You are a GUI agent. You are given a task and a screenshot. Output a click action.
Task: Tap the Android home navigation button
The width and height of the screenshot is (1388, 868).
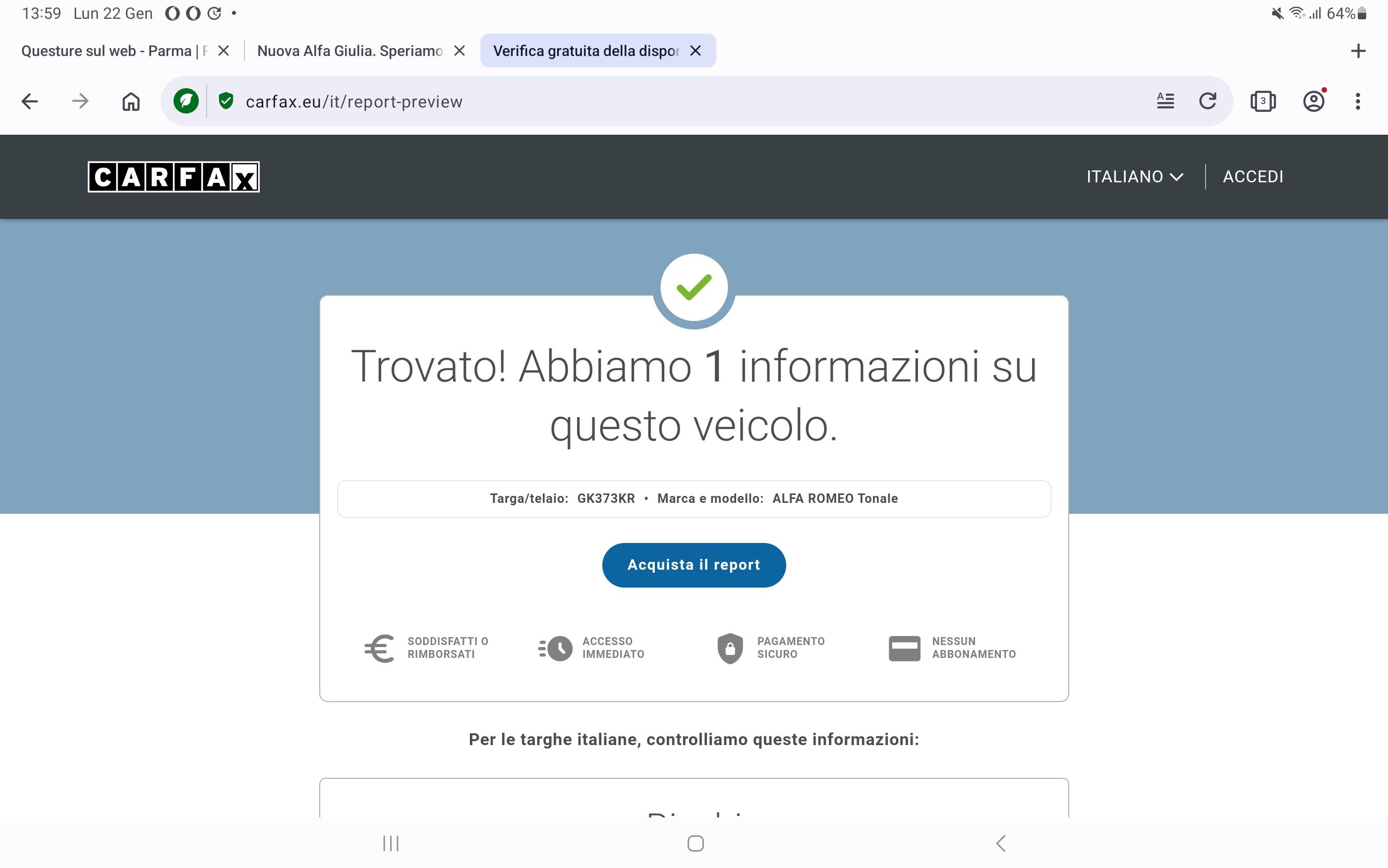pos(695,843)
